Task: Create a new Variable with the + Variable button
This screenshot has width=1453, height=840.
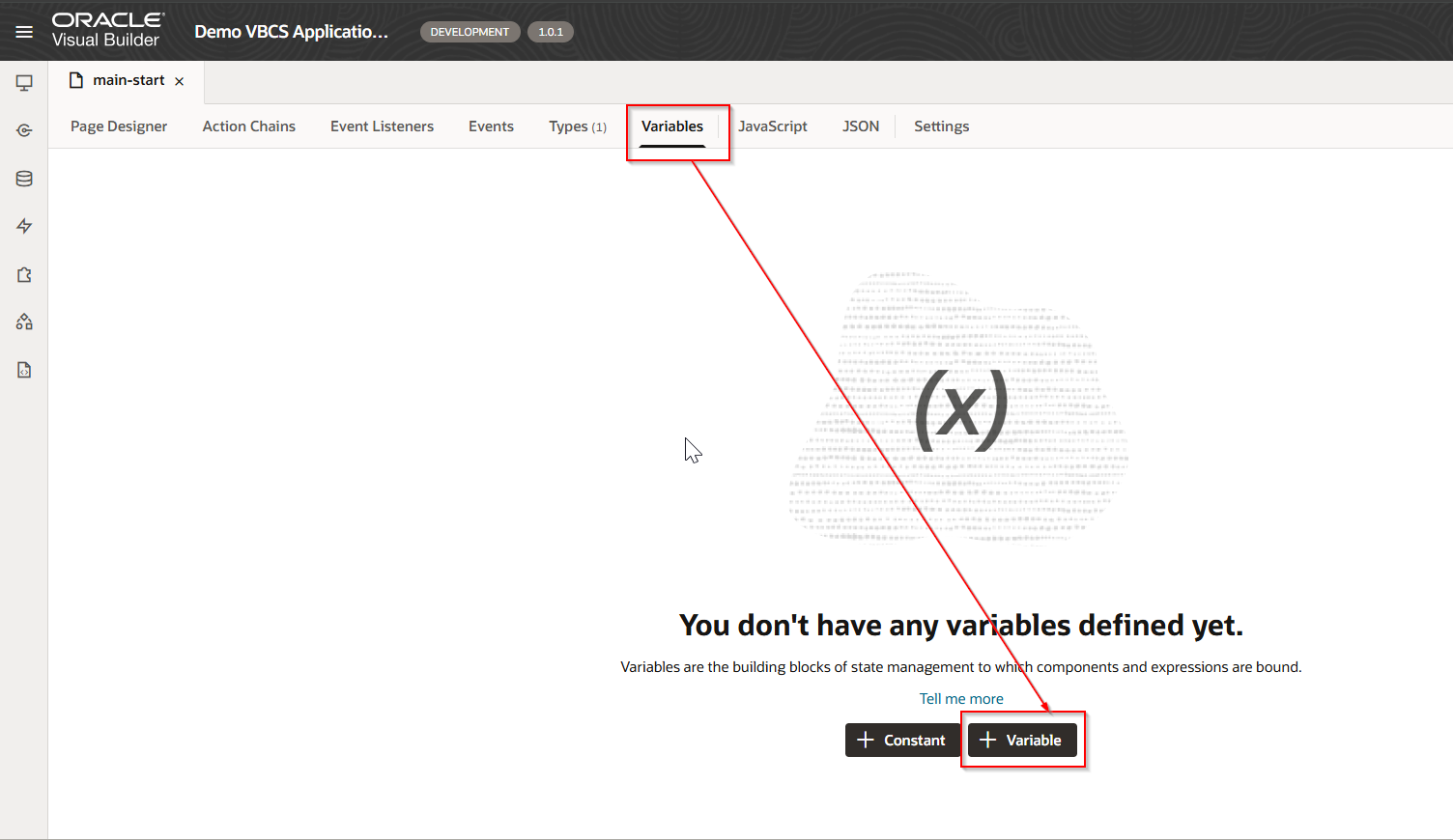Action: point(1022,741)
